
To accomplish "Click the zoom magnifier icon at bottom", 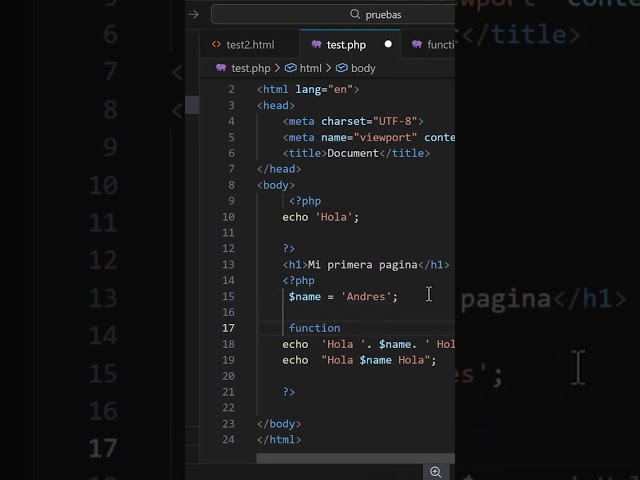I will pyautogui.click(x=436, y=472).
